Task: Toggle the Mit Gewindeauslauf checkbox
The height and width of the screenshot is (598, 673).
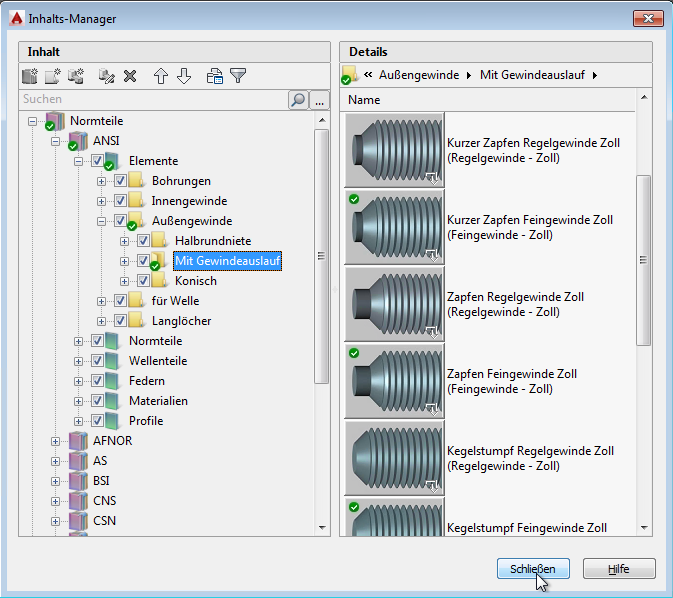Action: point(143,261)
